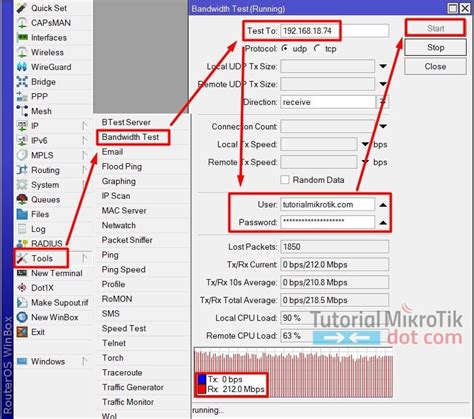Select the udp protocol radio button
This screenshot has width=474, height=419.
(285, 48)
